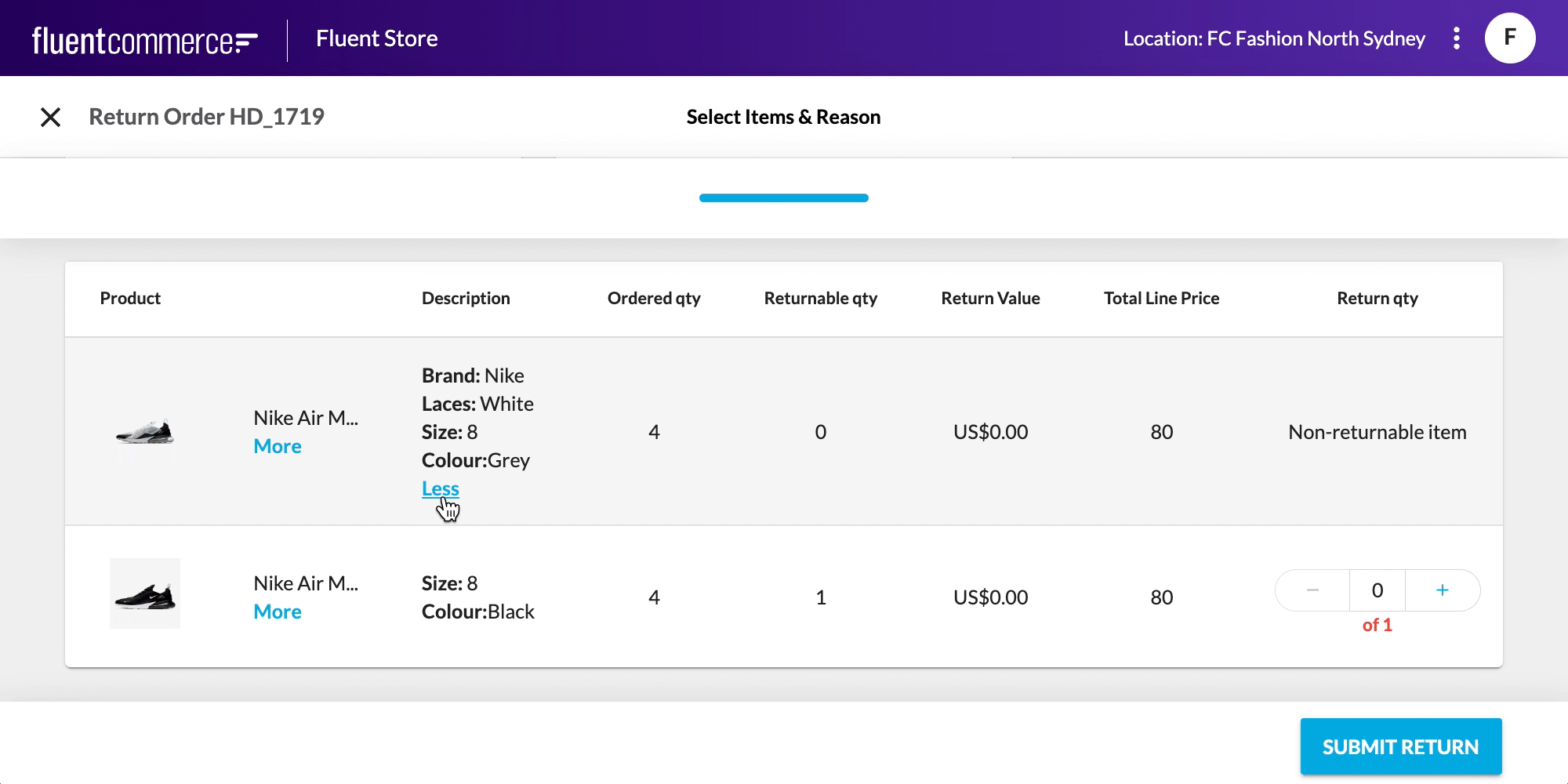Screen dimensions: 1568x784
Task: Click the grey Nike Air Max thumbnail
Action: coord(145,431)
